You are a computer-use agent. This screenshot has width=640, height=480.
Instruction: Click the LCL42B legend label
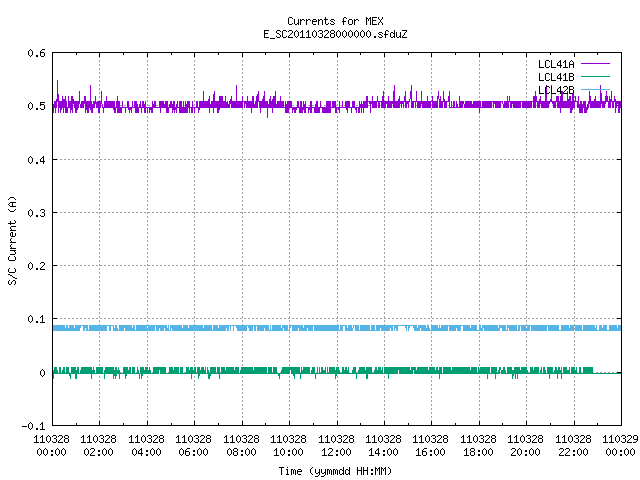pos(556,90)
